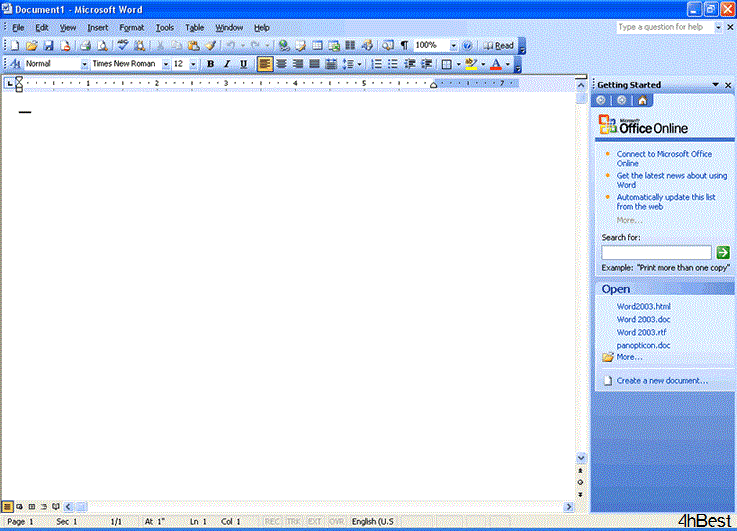This screenshot has height=531, width=737.
Task: Open the Drawing toolbar icon
Action: (367, 46)
